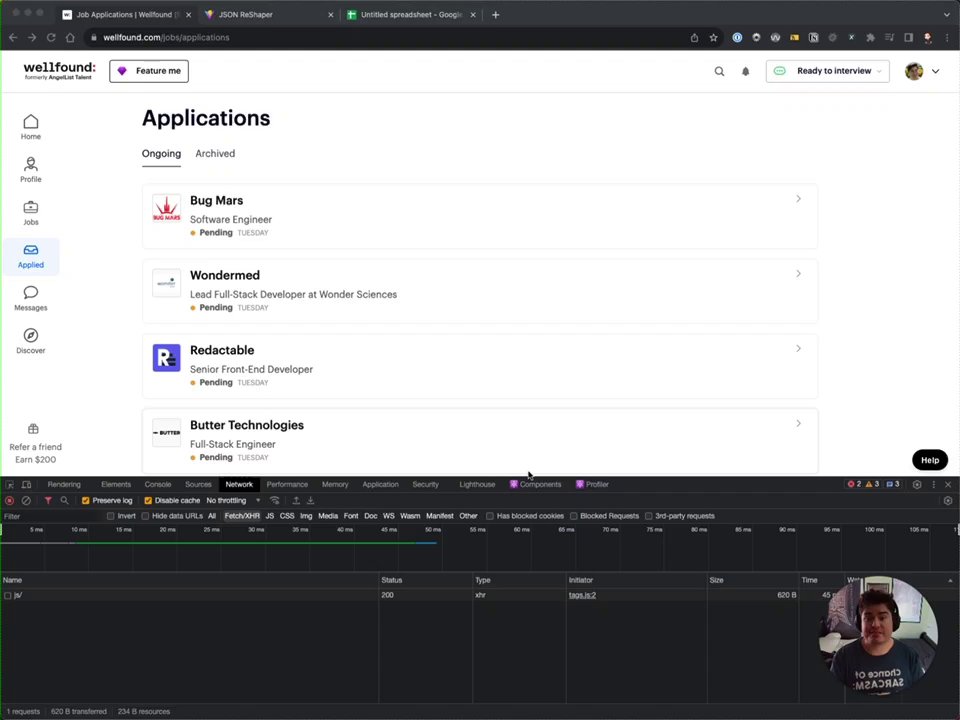This screenshot has width=960, height=720.
Task: Filter requests by Fetch/XHR
Action: point(242,516)
